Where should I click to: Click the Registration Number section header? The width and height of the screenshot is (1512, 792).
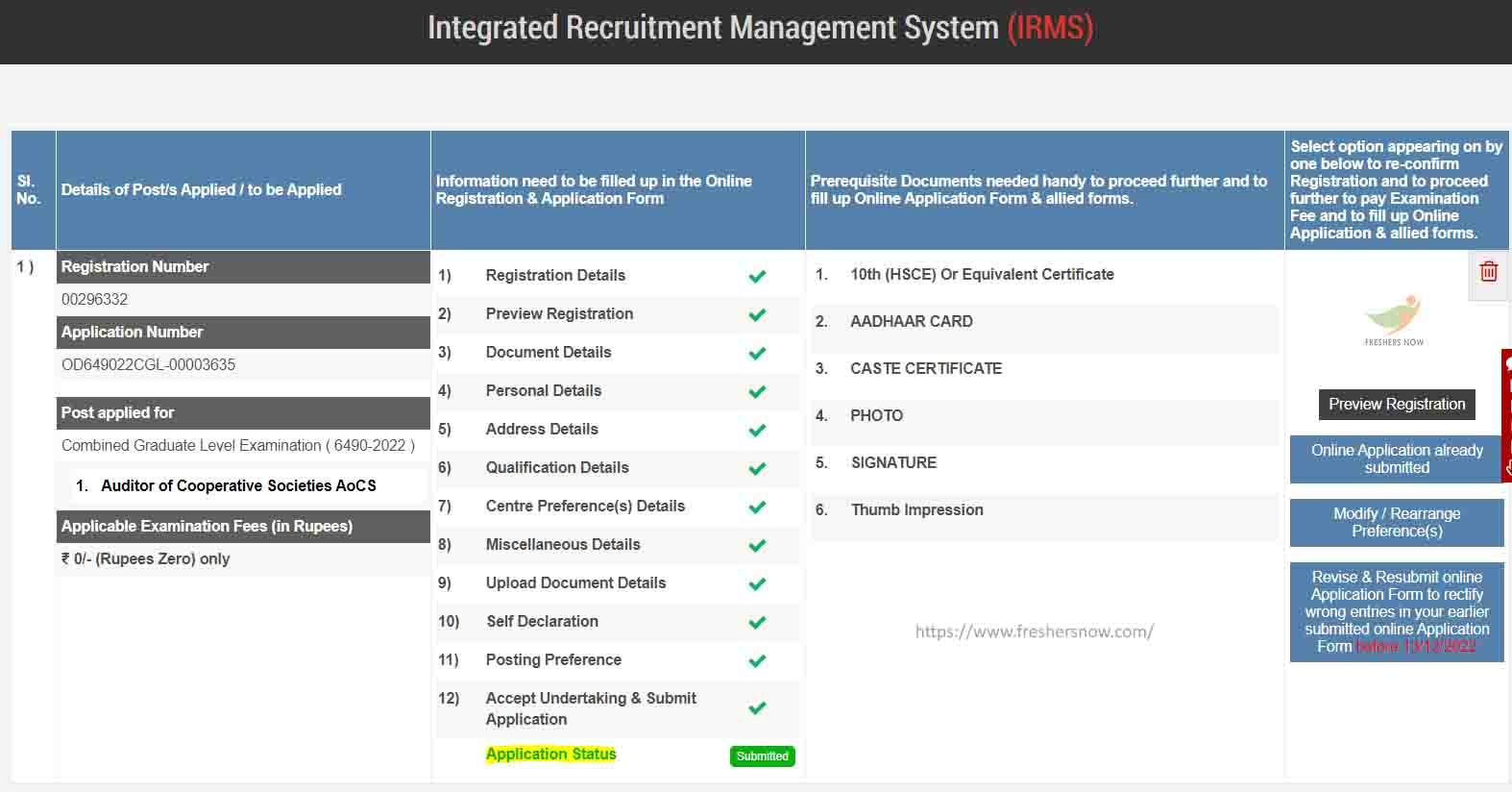(243, 267)
